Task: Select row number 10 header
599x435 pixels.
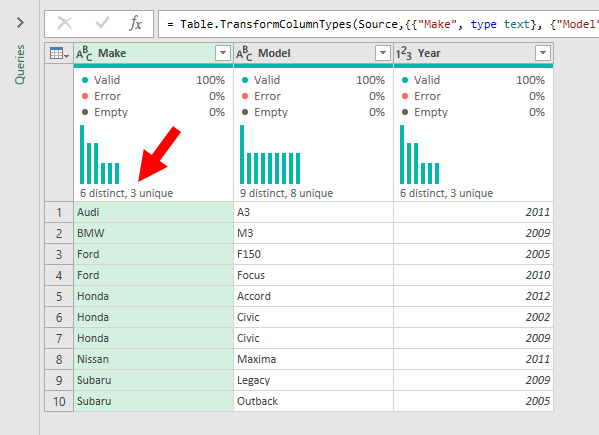Action: tap(59, 401)
